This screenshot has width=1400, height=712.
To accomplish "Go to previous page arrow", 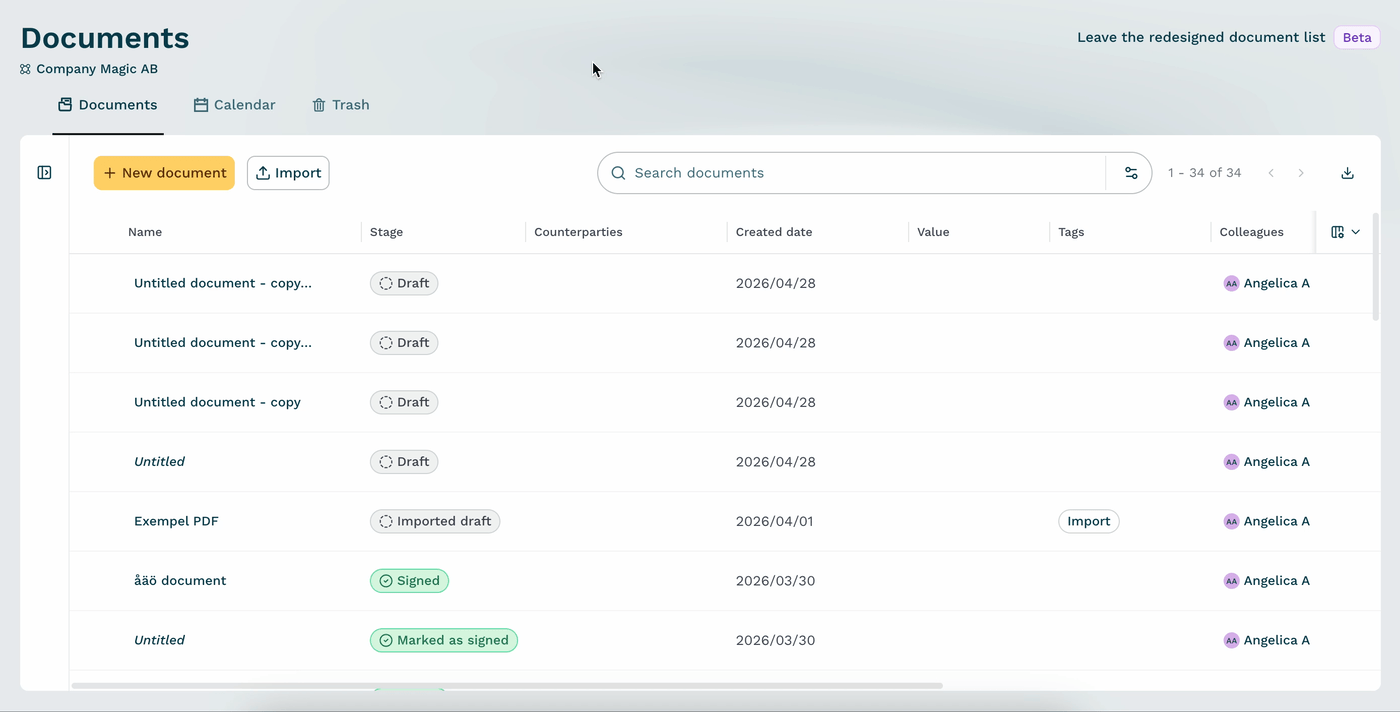I will 1271,173.
